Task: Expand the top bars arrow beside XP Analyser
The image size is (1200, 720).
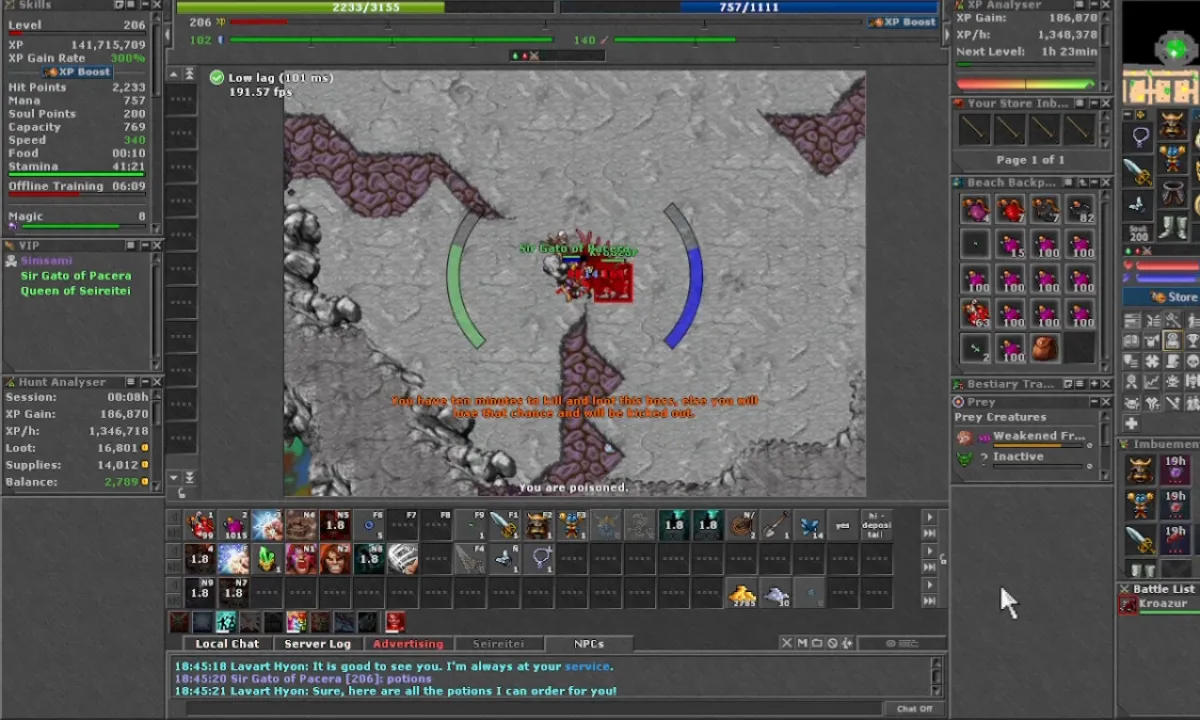Action: [947, 33]
